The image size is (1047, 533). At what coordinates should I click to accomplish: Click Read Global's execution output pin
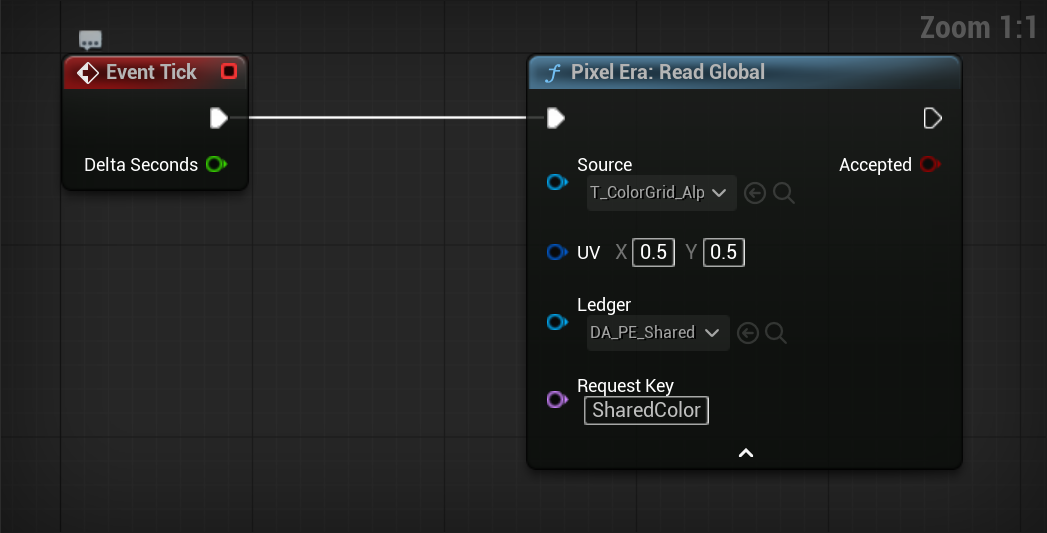(932, 118)
